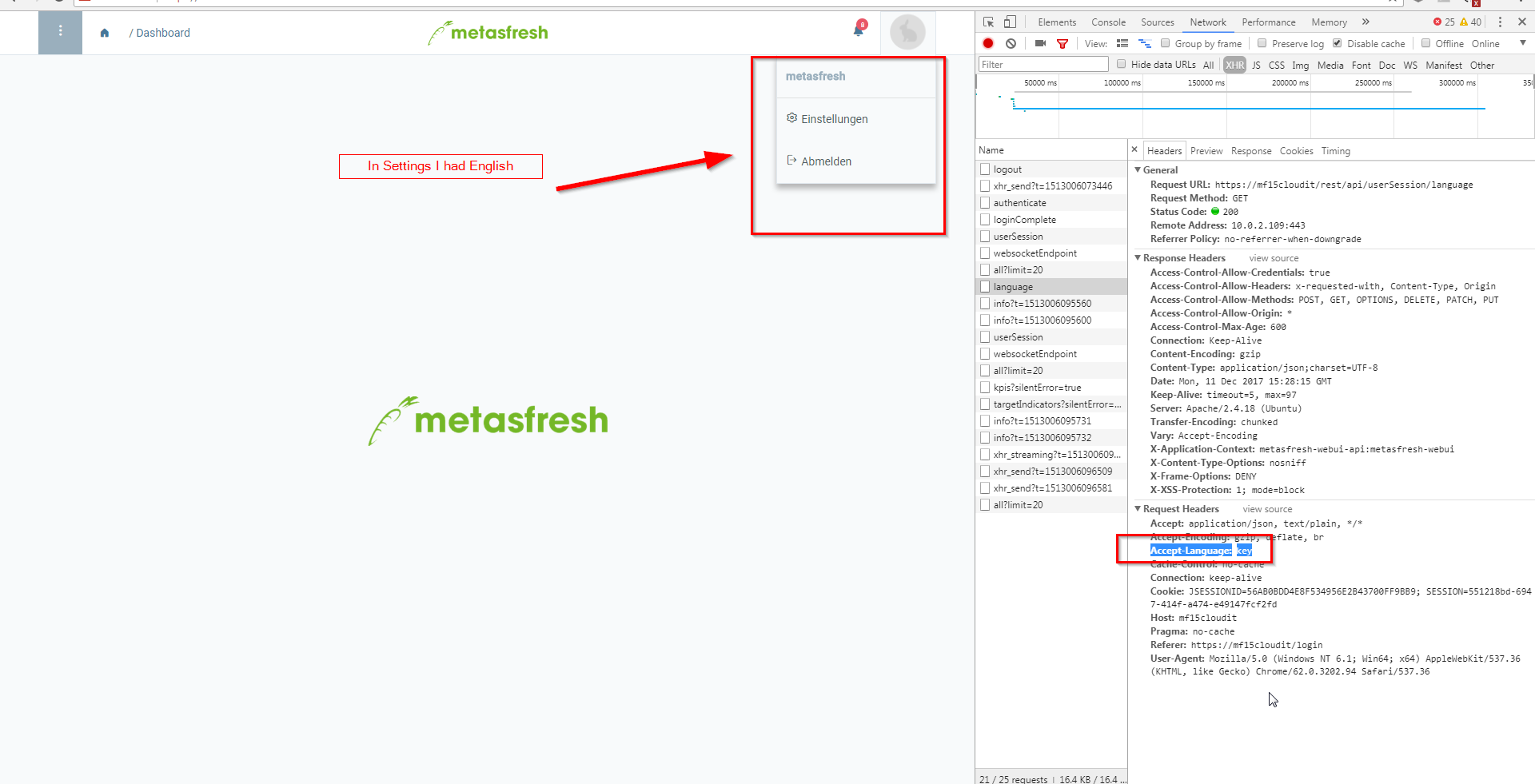Uncheck Disable cache checkbox
The width and height of the screenshot is (1535, 784).
[1338, 43]
